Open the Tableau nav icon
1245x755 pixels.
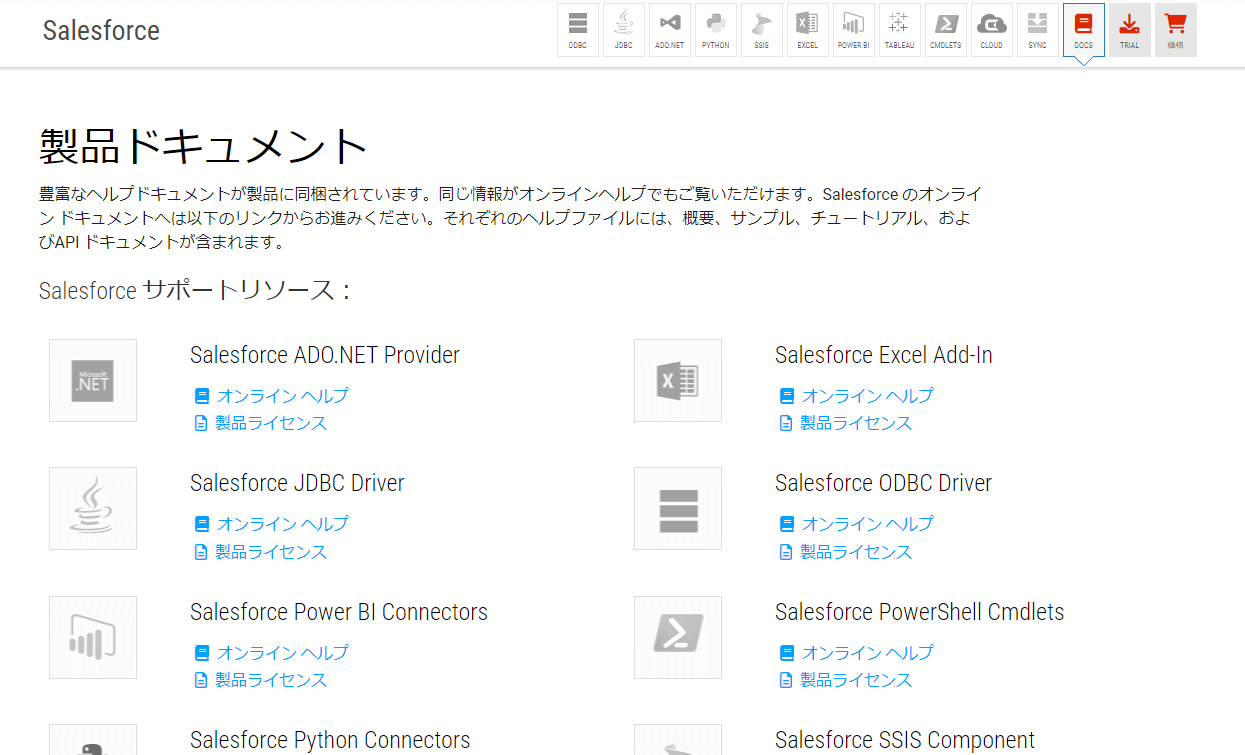(900, 30)
